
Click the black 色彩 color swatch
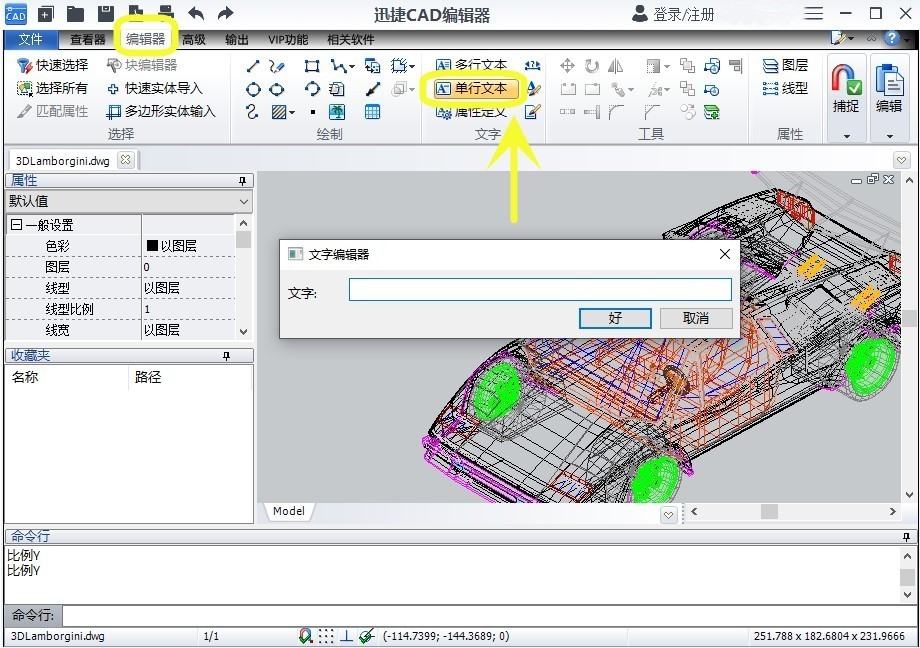(x=152, y=245)
